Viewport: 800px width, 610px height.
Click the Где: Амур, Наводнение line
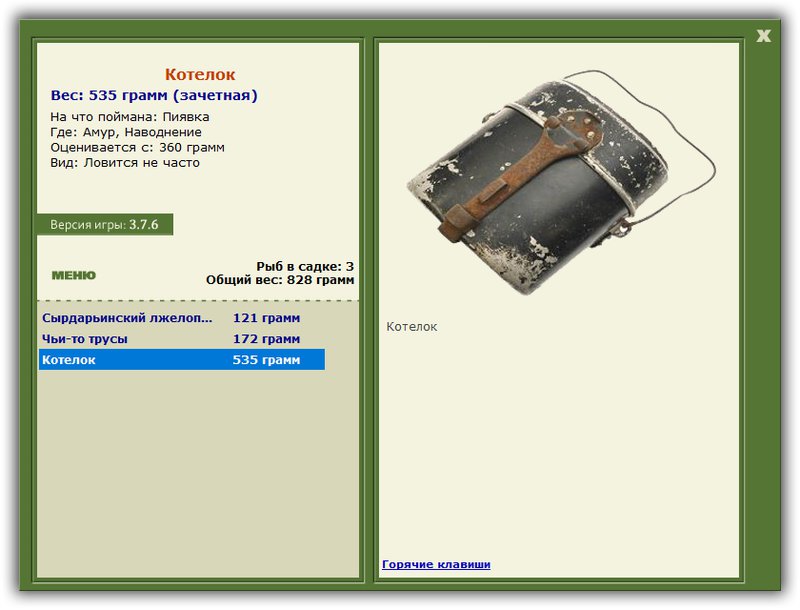pyautogui.click(x=126, y=132)
